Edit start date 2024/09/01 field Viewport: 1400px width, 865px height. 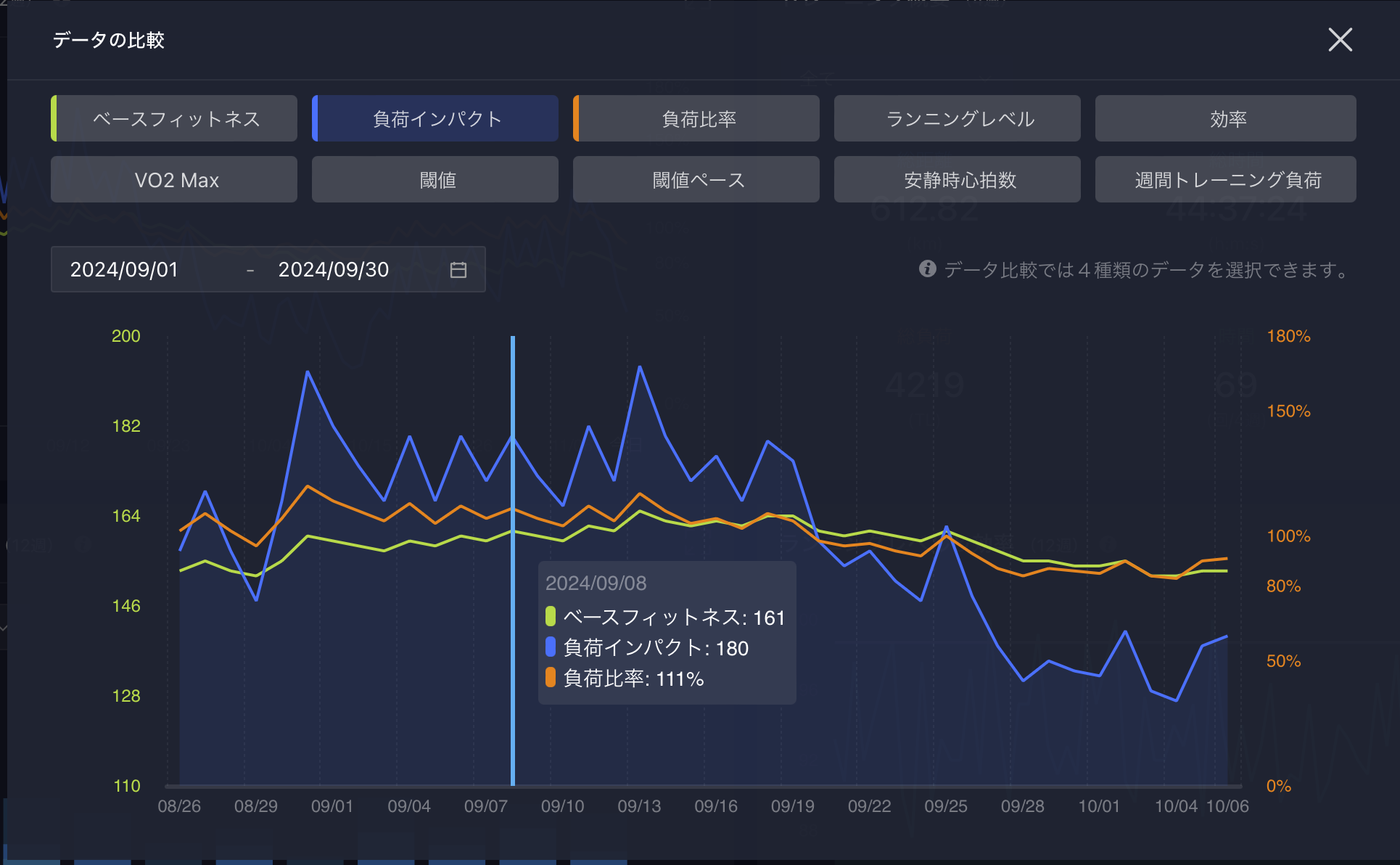124,270
